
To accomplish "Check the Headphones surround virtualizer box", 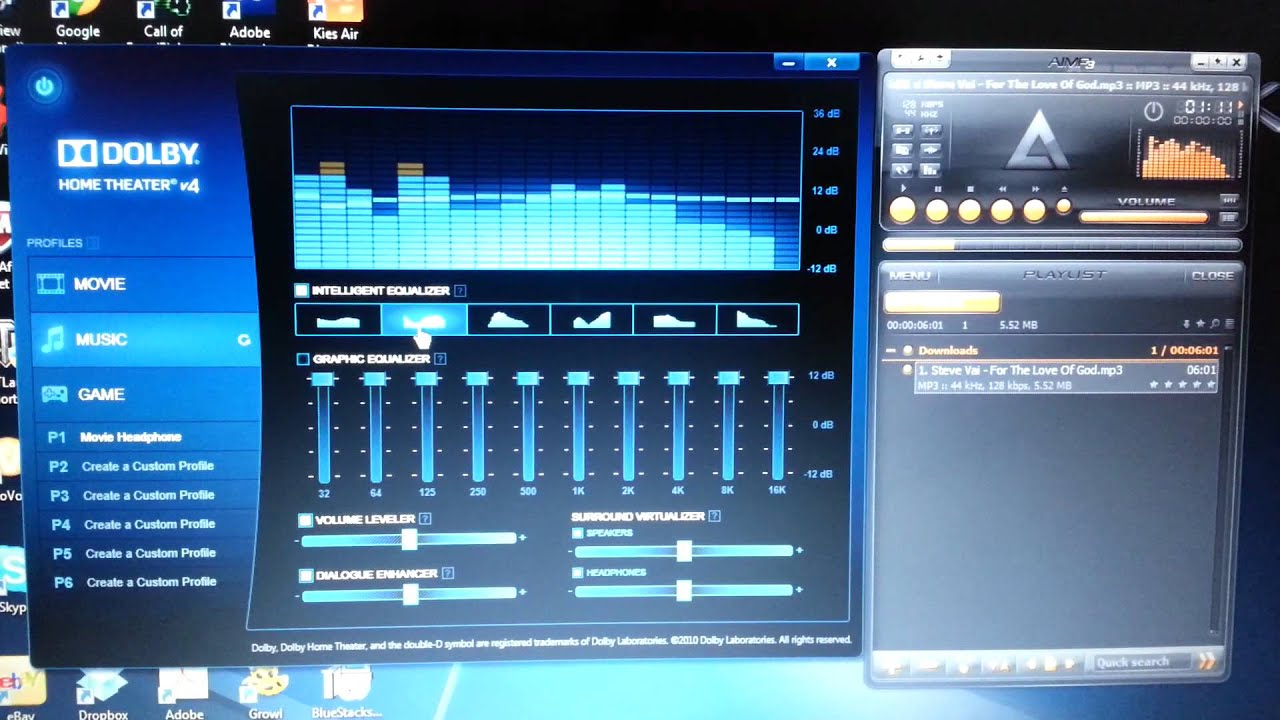I will [578, 573].
